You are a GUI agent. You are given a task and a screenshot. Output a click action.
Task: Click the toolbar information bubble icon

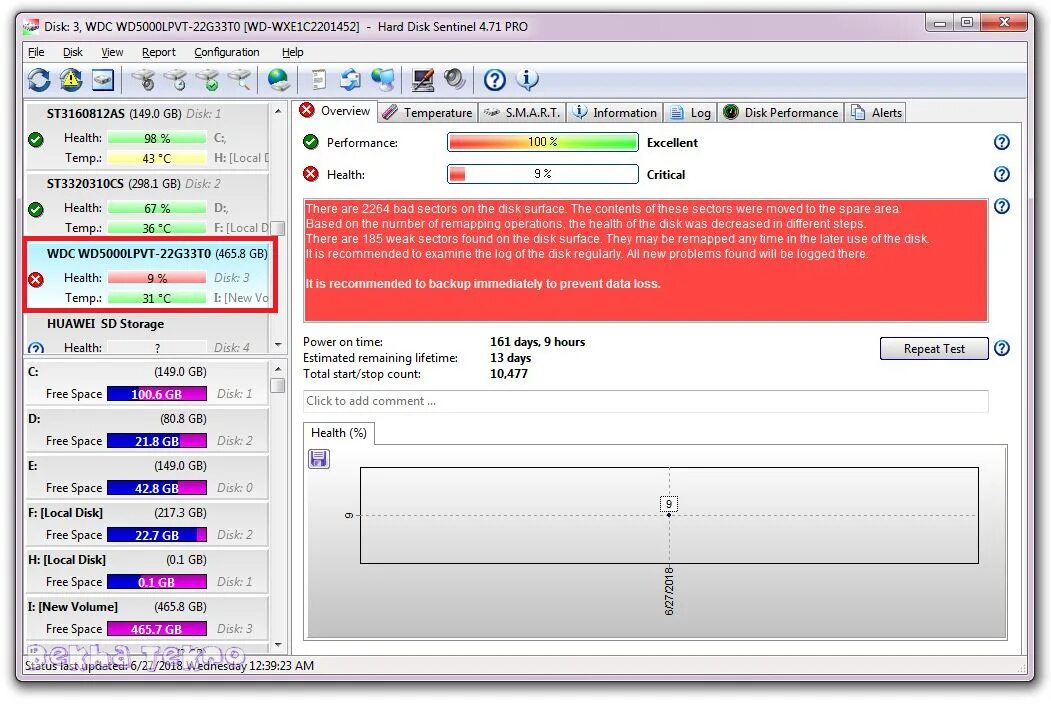(527, 80)
